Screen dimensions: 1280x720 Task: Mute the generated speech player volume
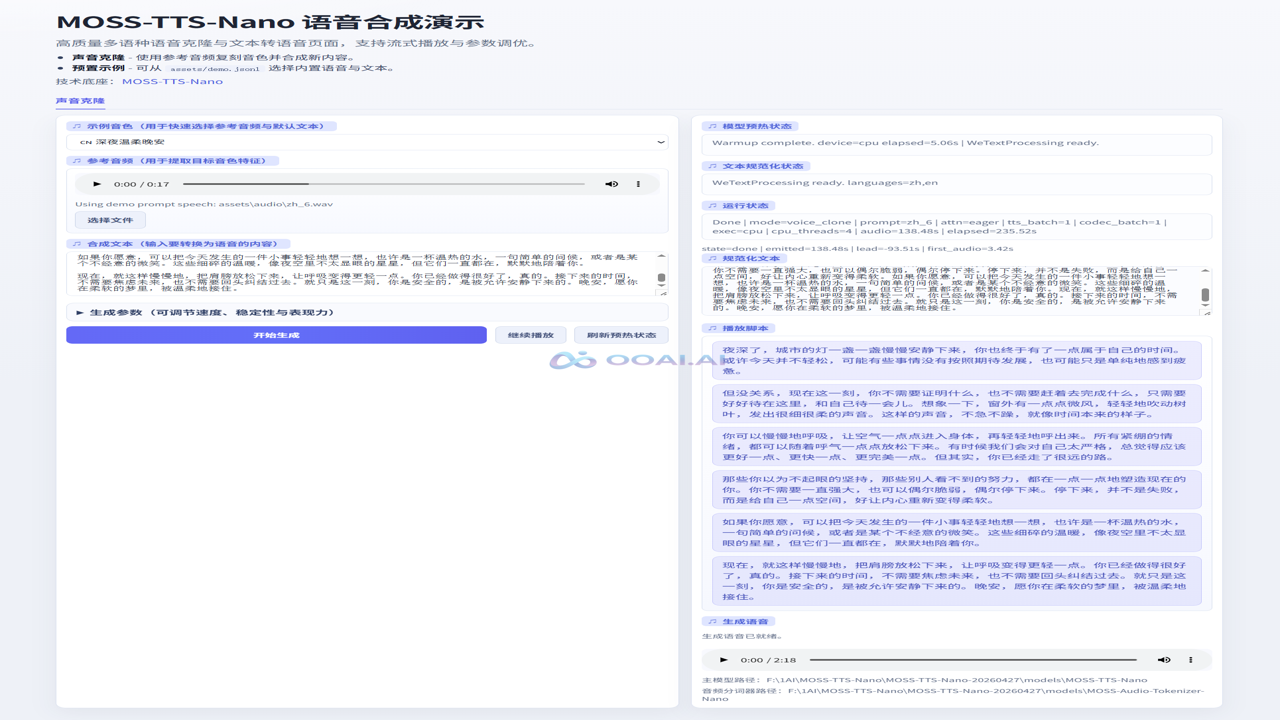coord(1164,660)
